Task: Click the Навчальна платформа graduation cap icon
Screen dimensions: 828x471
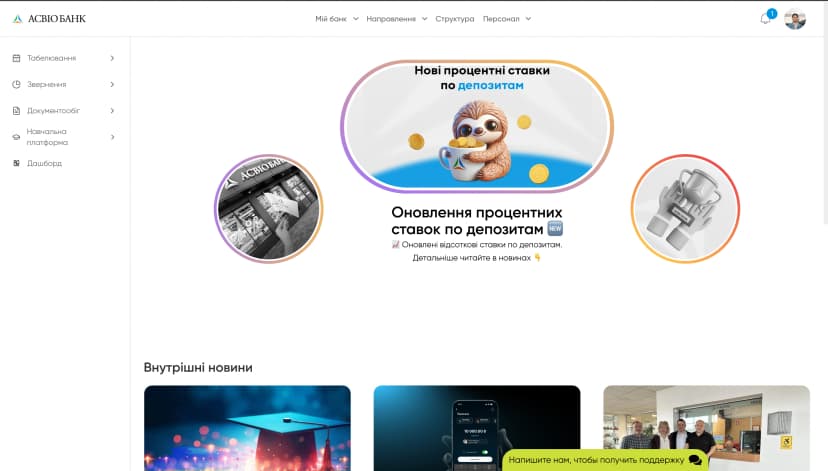Action: [16, 137]
